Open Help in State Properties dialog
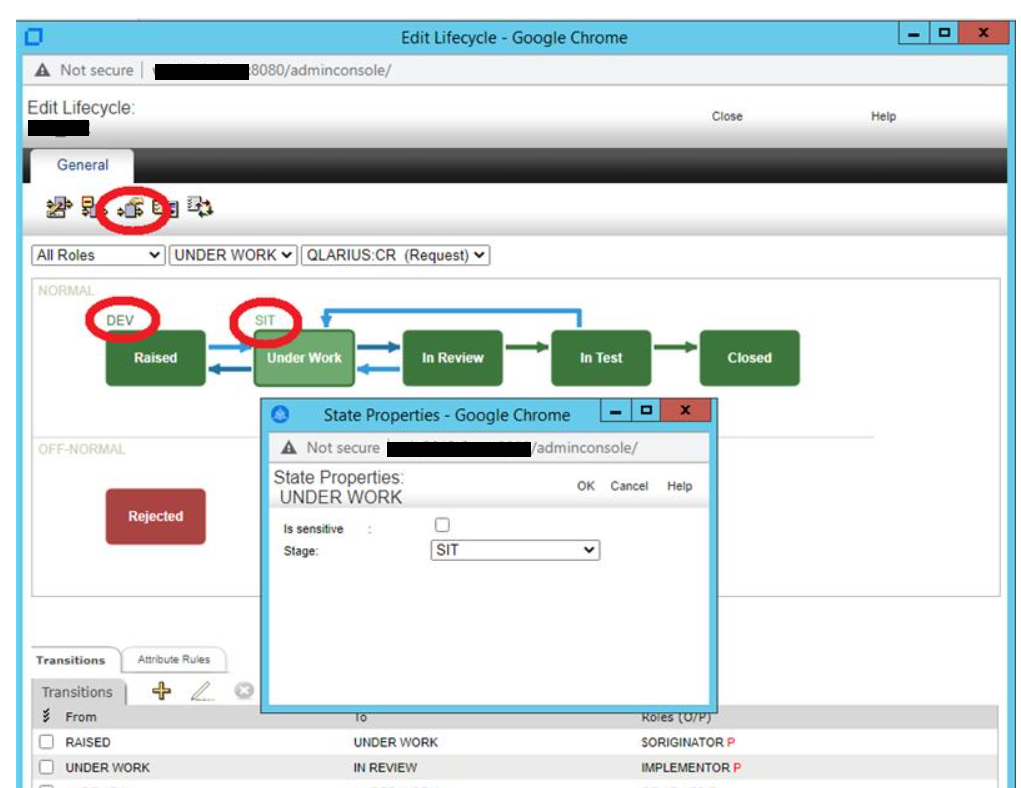The width and height of the screenshot is (1021, 788). pyautogui.click(x=679, y=486)
